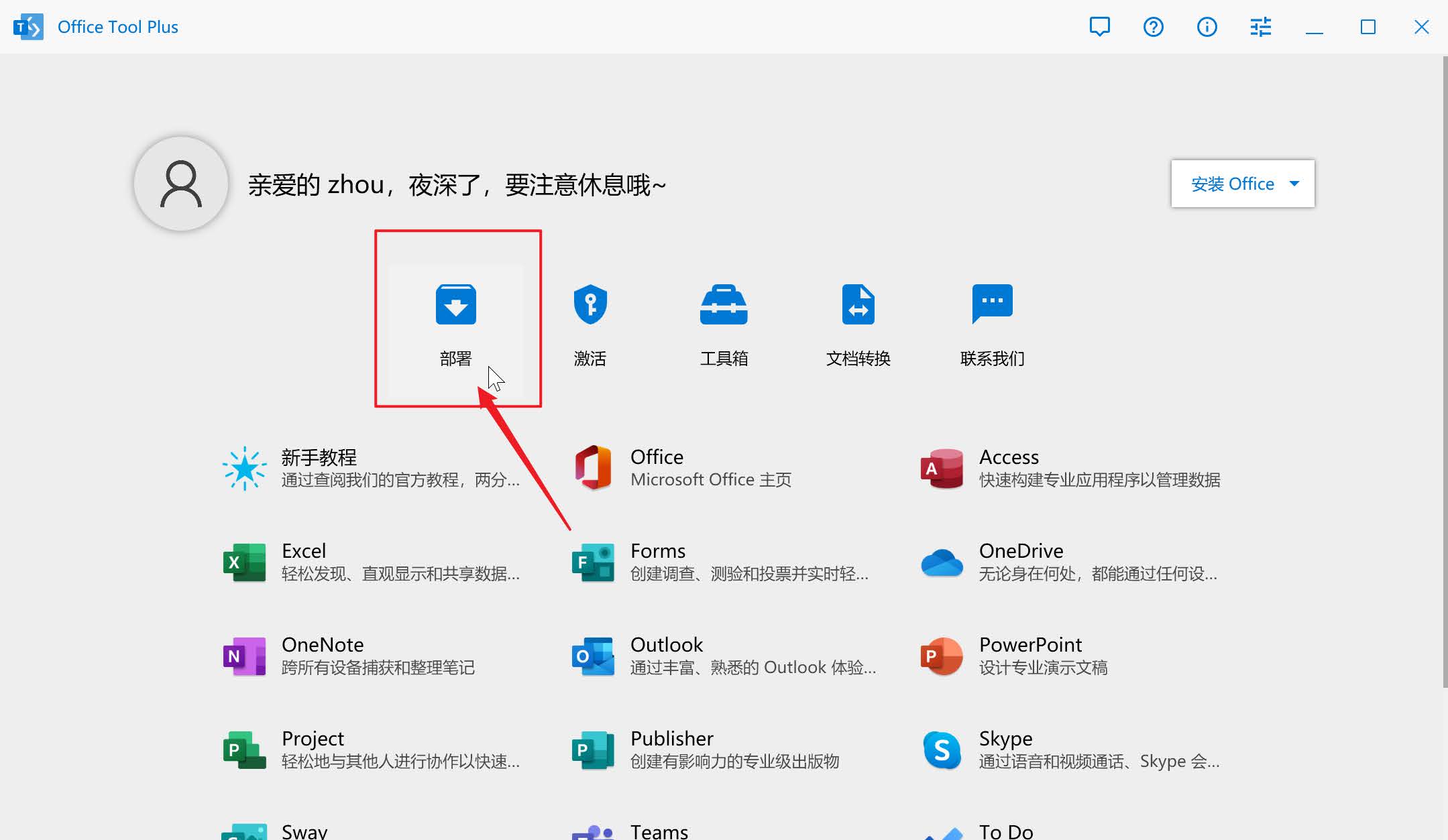Click the user avatar icon

[x=181, y=184]
